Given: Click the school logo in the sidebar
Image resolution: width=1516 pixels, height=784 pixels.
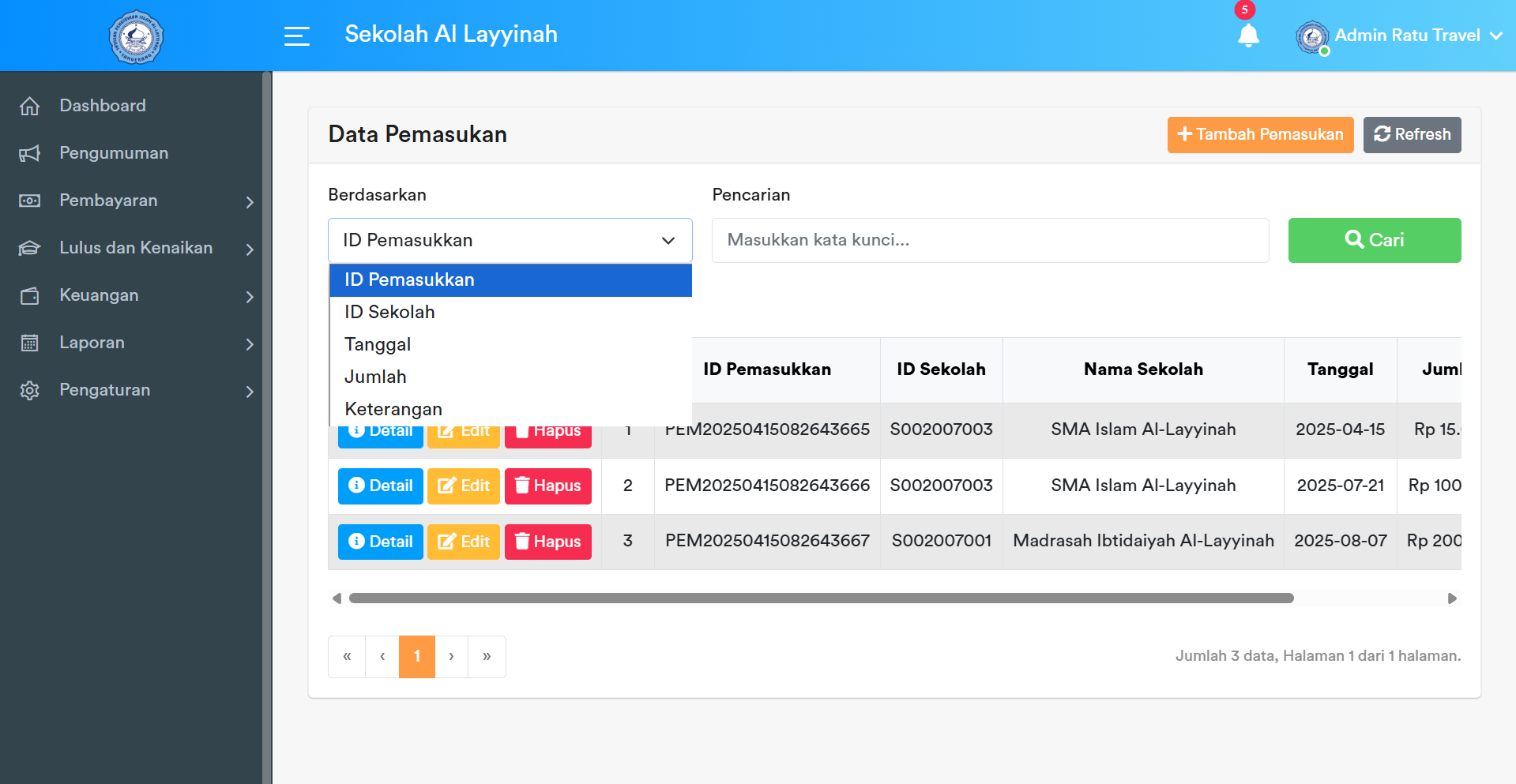Looking at the screenshot, I should pyautogui.click(x=134, y=36).
